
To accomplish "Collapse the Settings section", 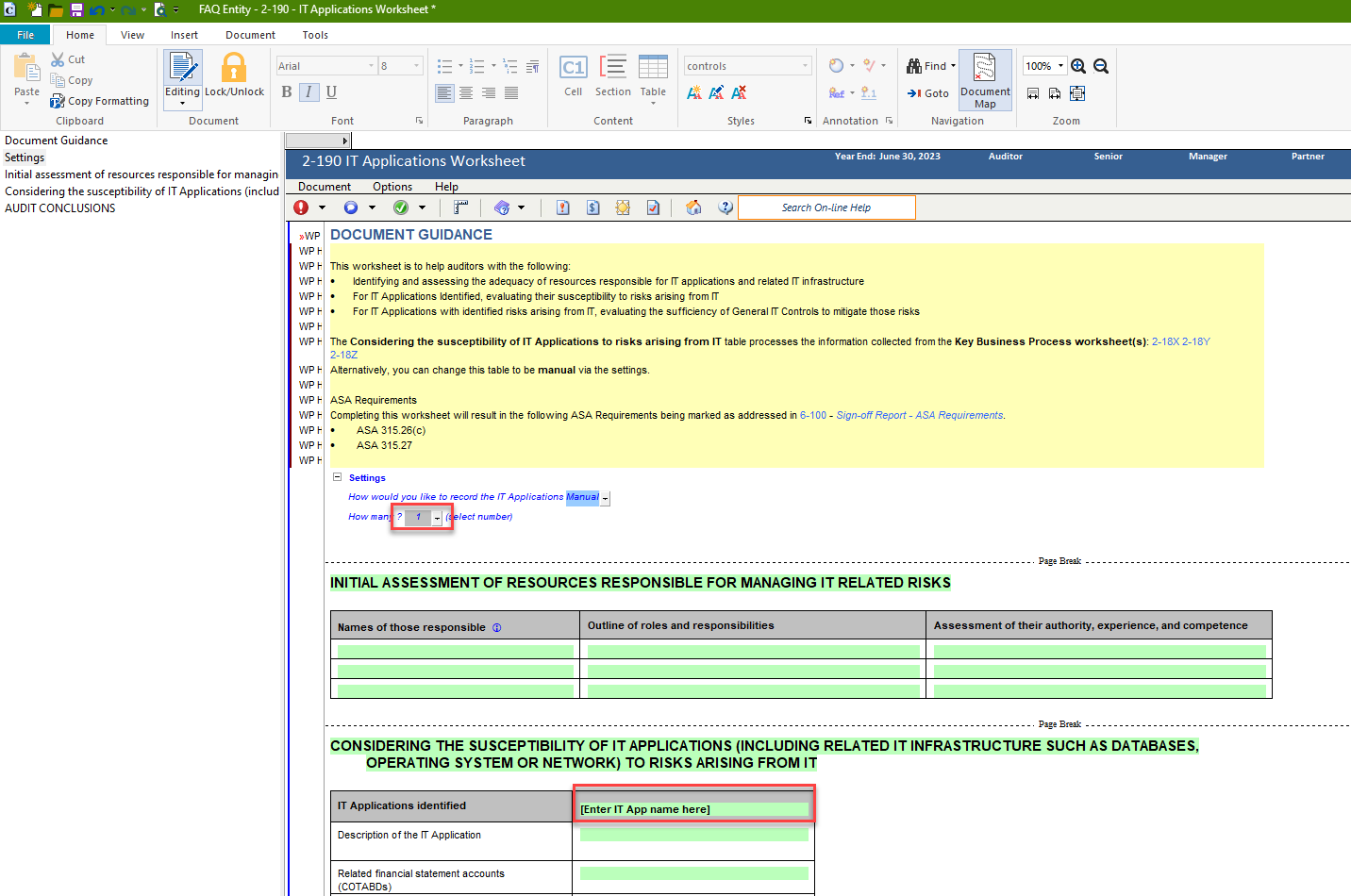I will (x=337, y=477).
